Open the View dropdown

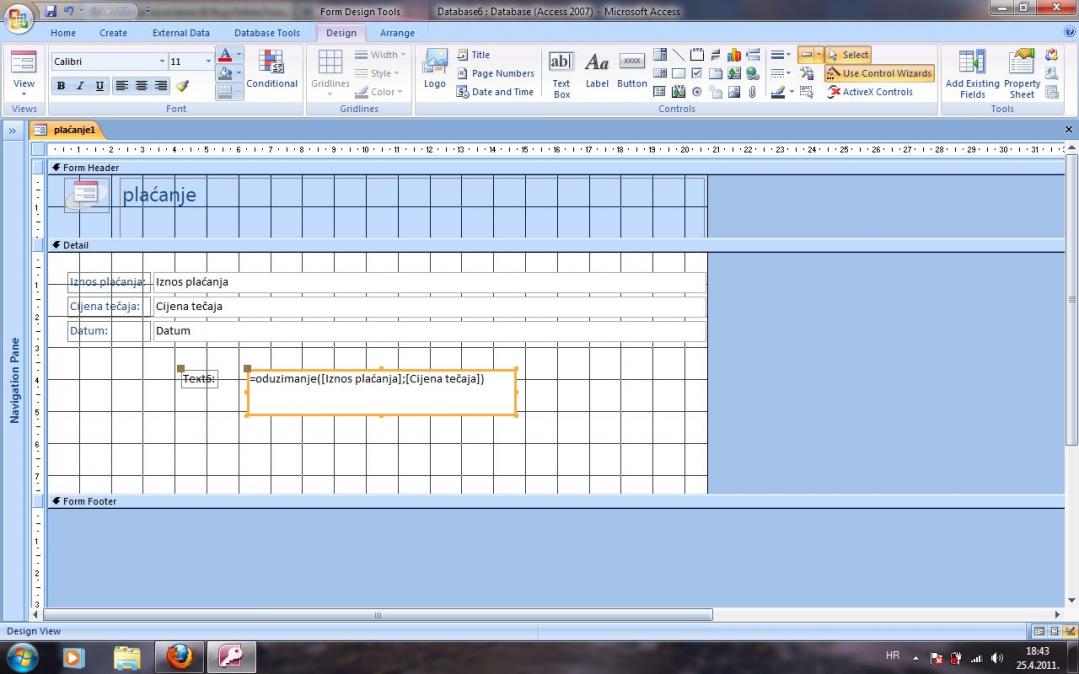[x=23, y=88]
